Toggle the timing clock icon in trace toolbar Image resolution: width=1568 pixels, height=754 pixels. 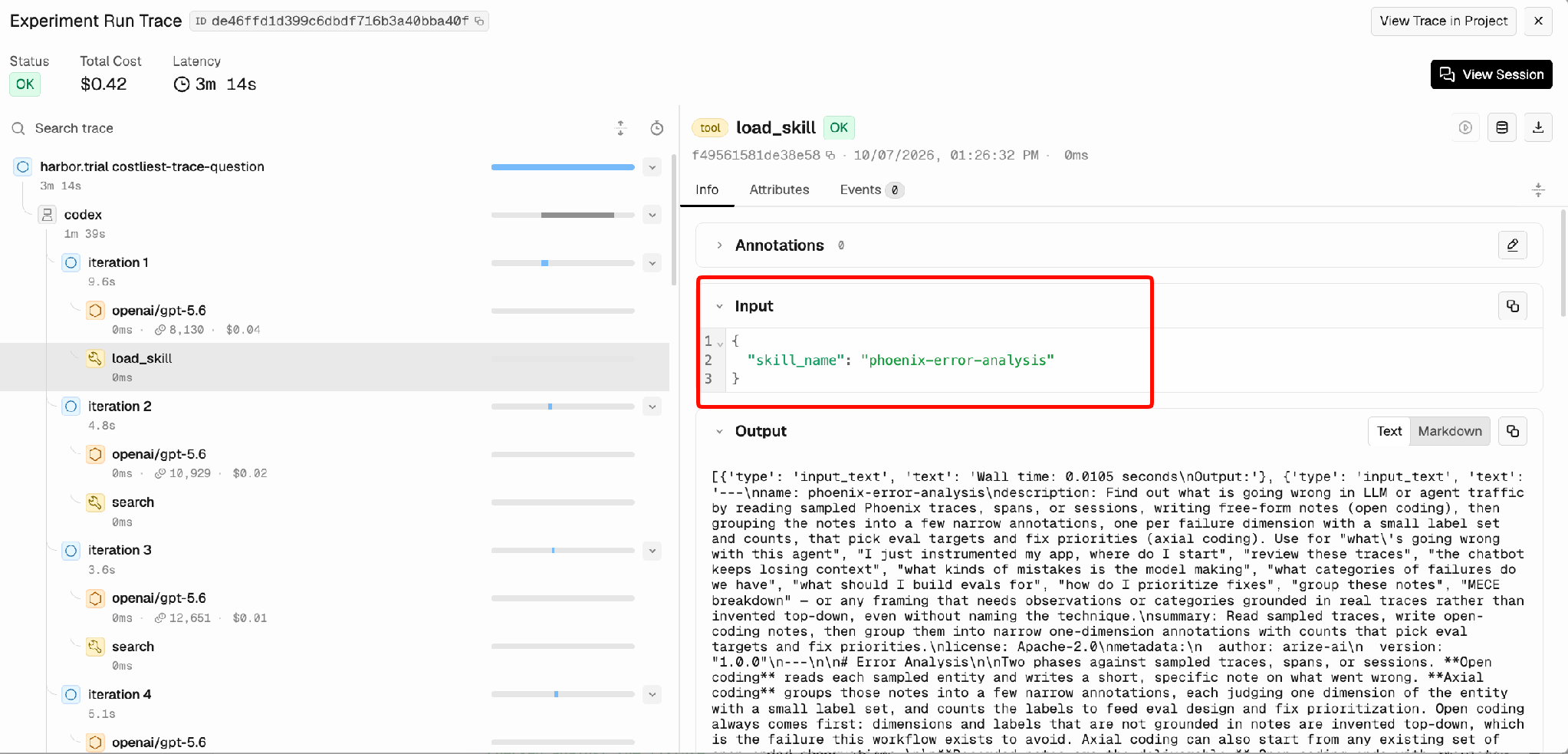657,128
